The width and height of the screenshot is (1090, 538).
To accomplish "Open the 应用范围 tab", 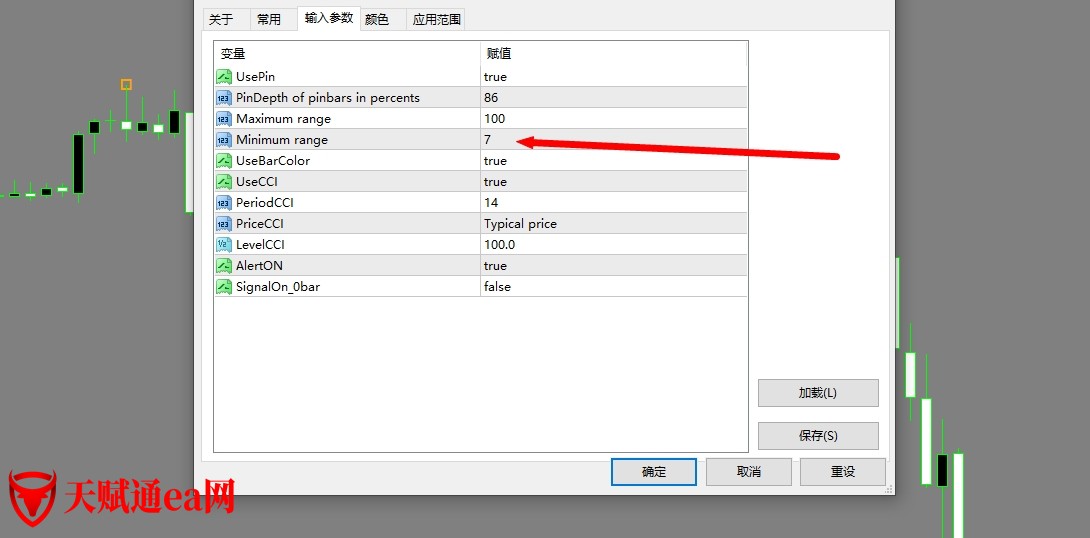I will tap(437, 19).
